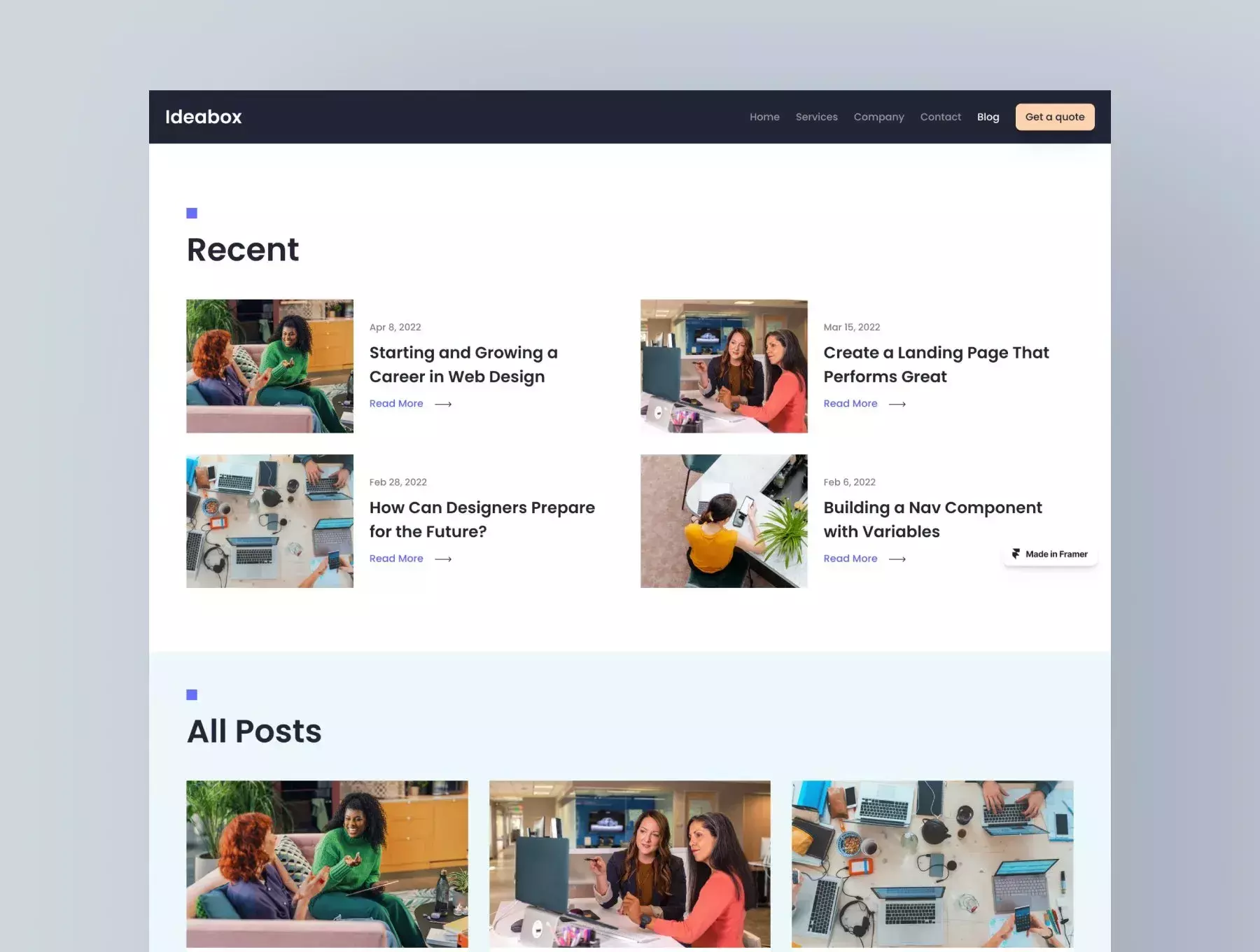The height and width of the screenshot is (952, 1260).
Task: Open 'How Can Designers Prepare for the Future?' title
Action: tap(482, 519)
